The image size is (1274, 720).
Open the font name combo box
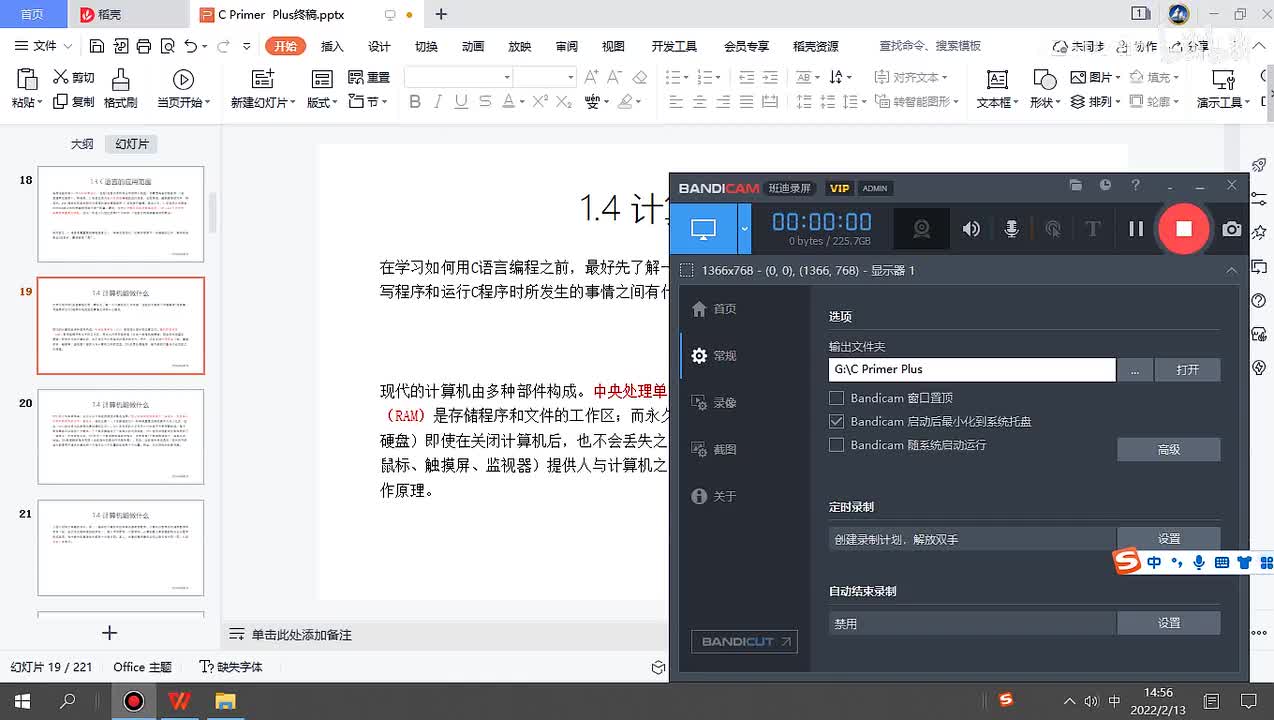point(459,77)
